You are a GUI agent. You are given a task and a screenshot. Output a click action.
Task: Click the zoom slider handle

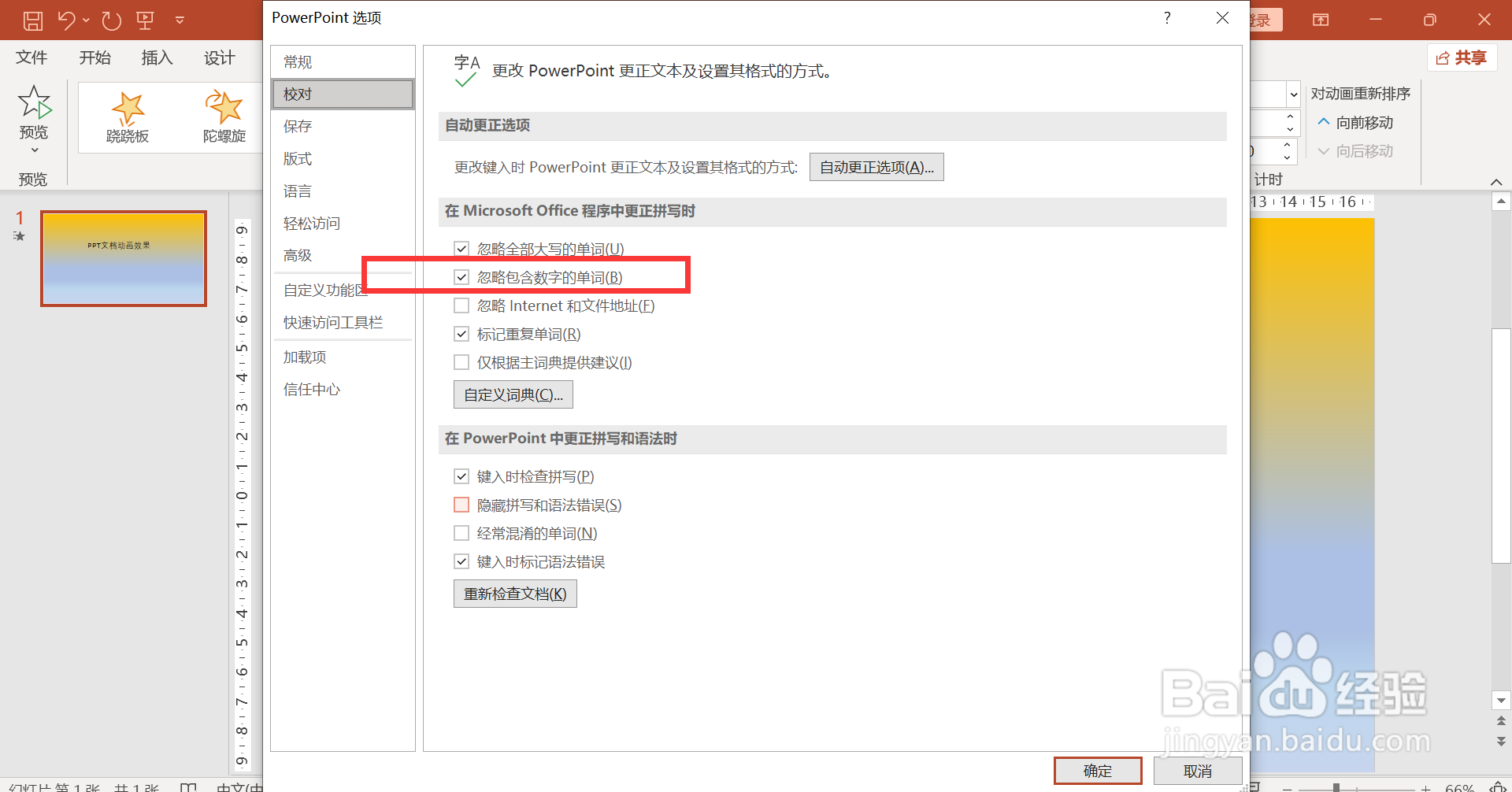[1336, 787]
